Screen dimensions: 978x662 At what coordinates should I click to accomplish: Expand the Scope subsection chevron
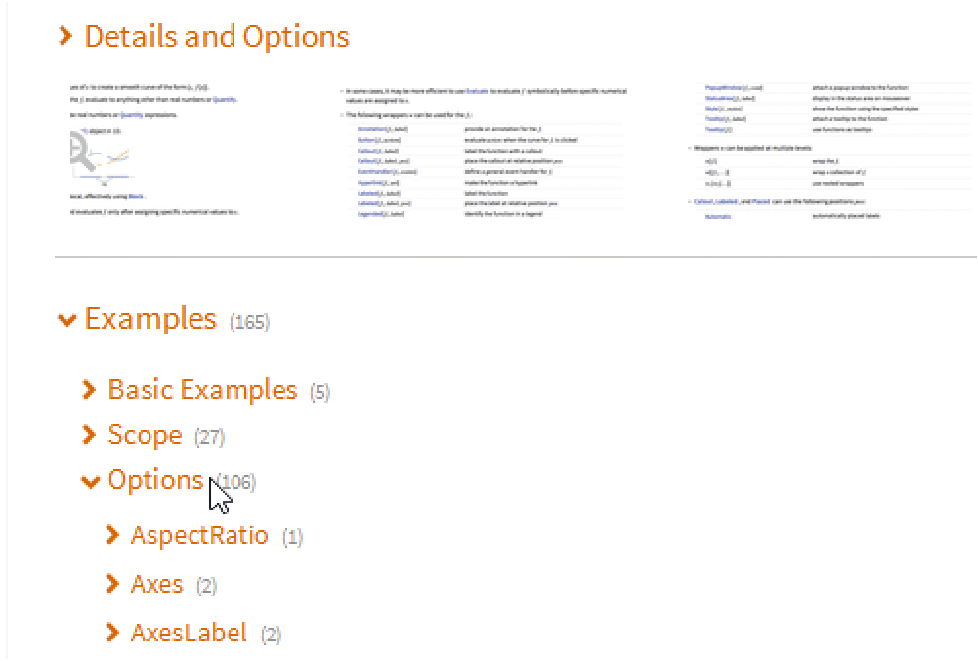coord(90,435)
